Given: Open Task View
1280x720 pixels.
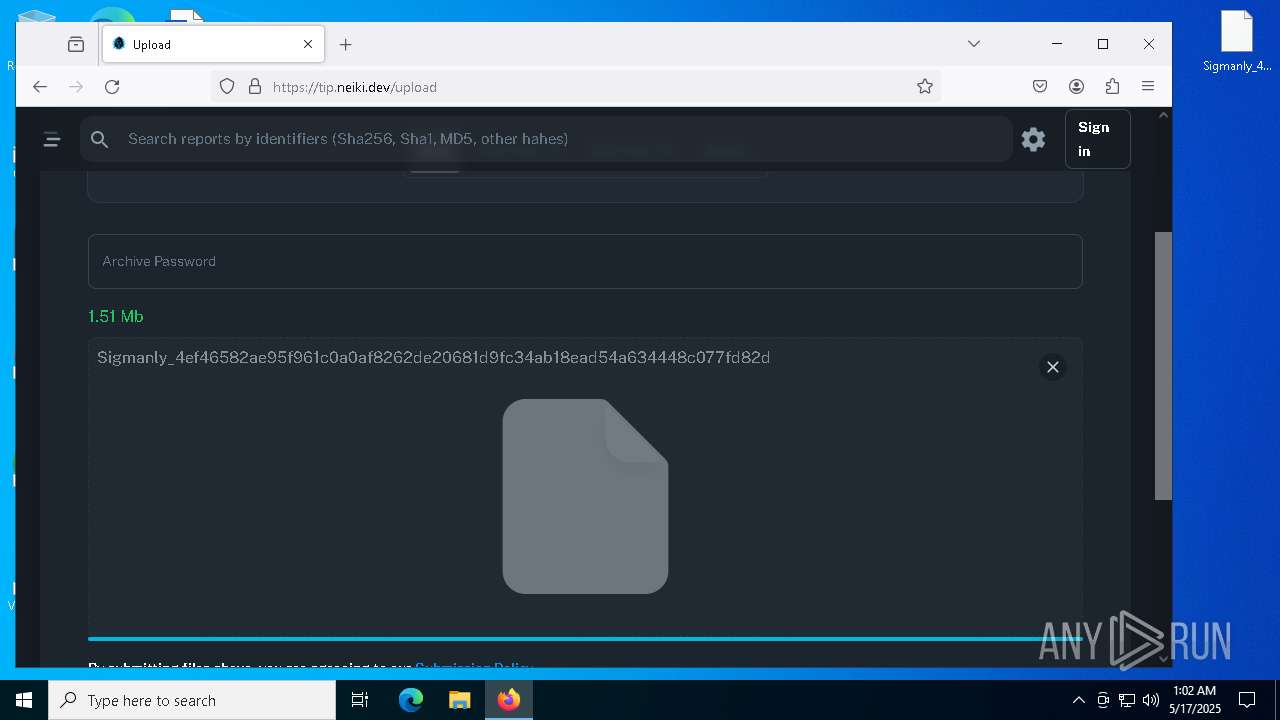Looking at the screenshot, I should point(360,700).
